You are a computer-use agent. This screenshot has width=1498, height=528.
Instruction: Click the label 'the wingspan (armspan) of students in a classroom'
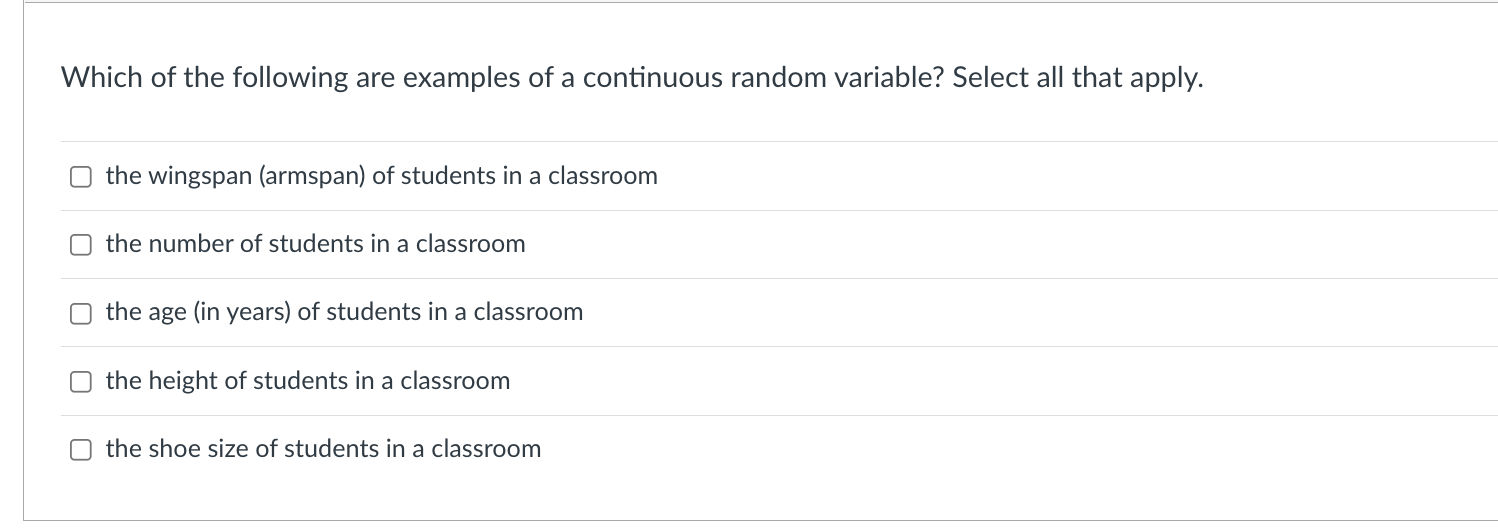tap(382, 176)
